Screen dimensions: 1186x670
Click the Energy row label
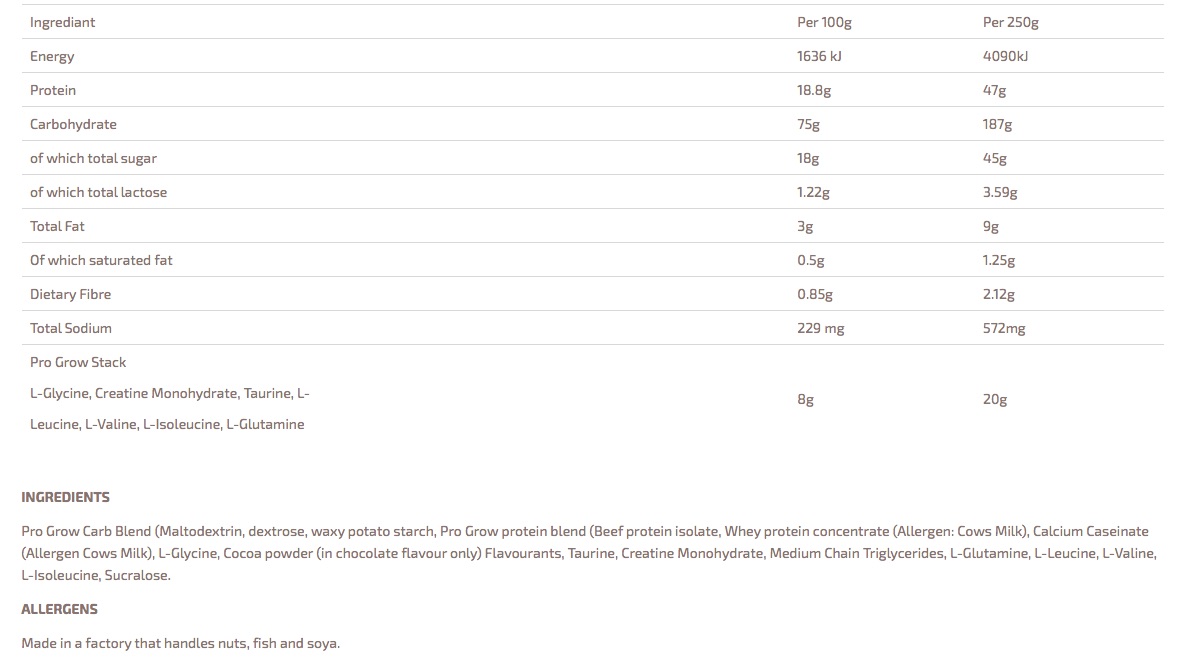click(x=52, y=56)
